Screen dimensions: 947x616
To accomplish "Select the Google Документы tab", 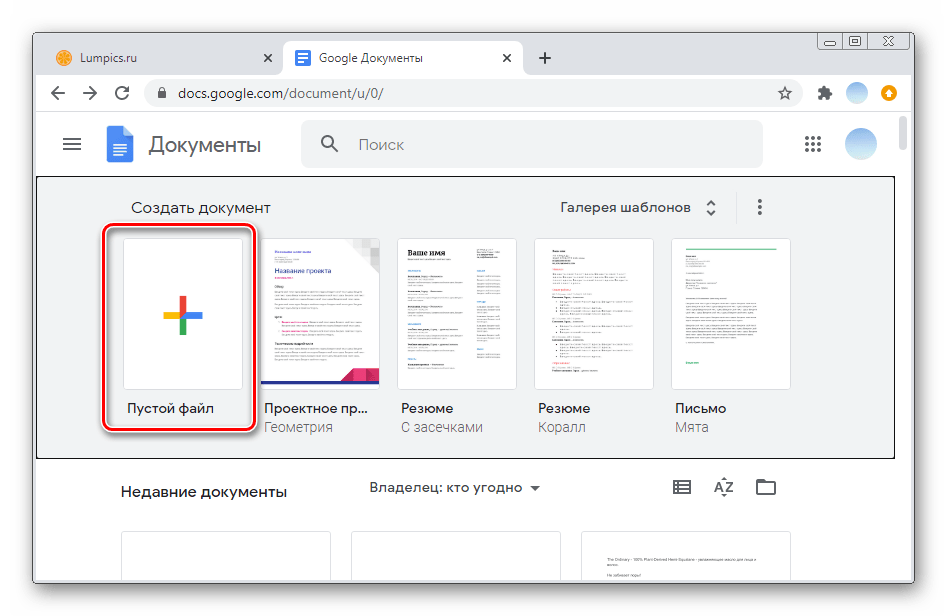I will tap(403, 58).
